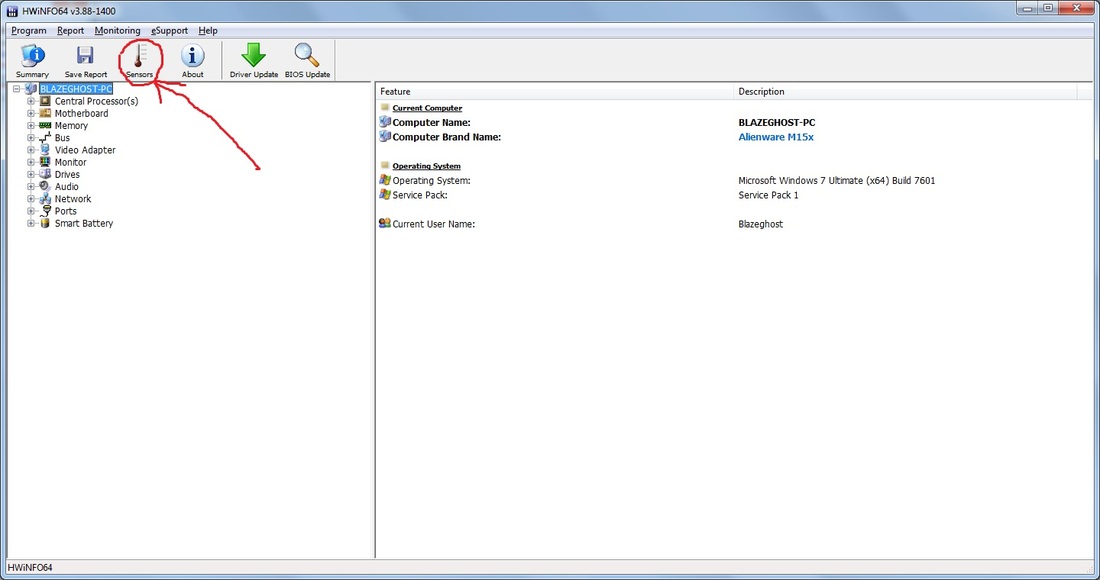Maximize the HWiNFO64 window
The width and height of the screenshot is (1100, 580).
click(1048, 8)
